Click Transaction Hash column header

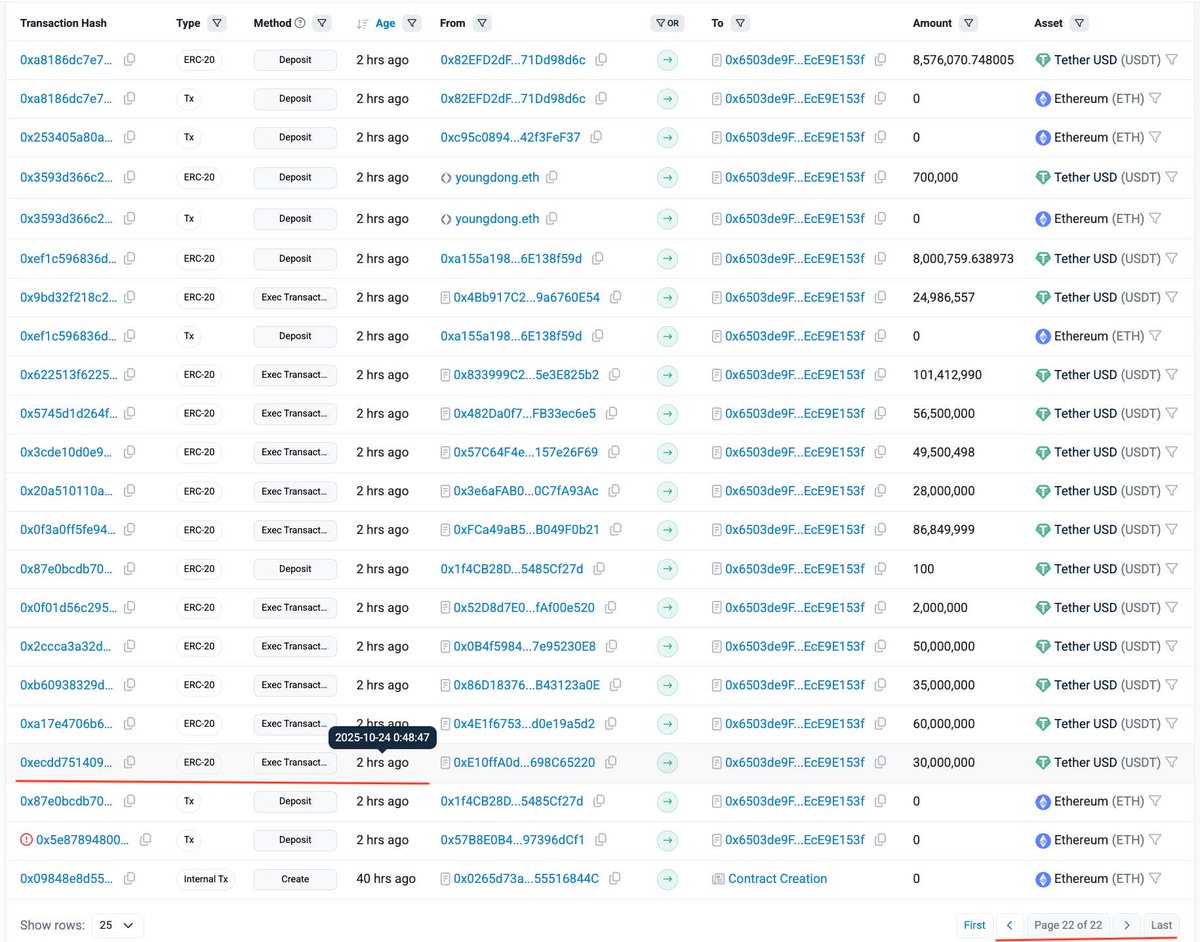(63, 23)
